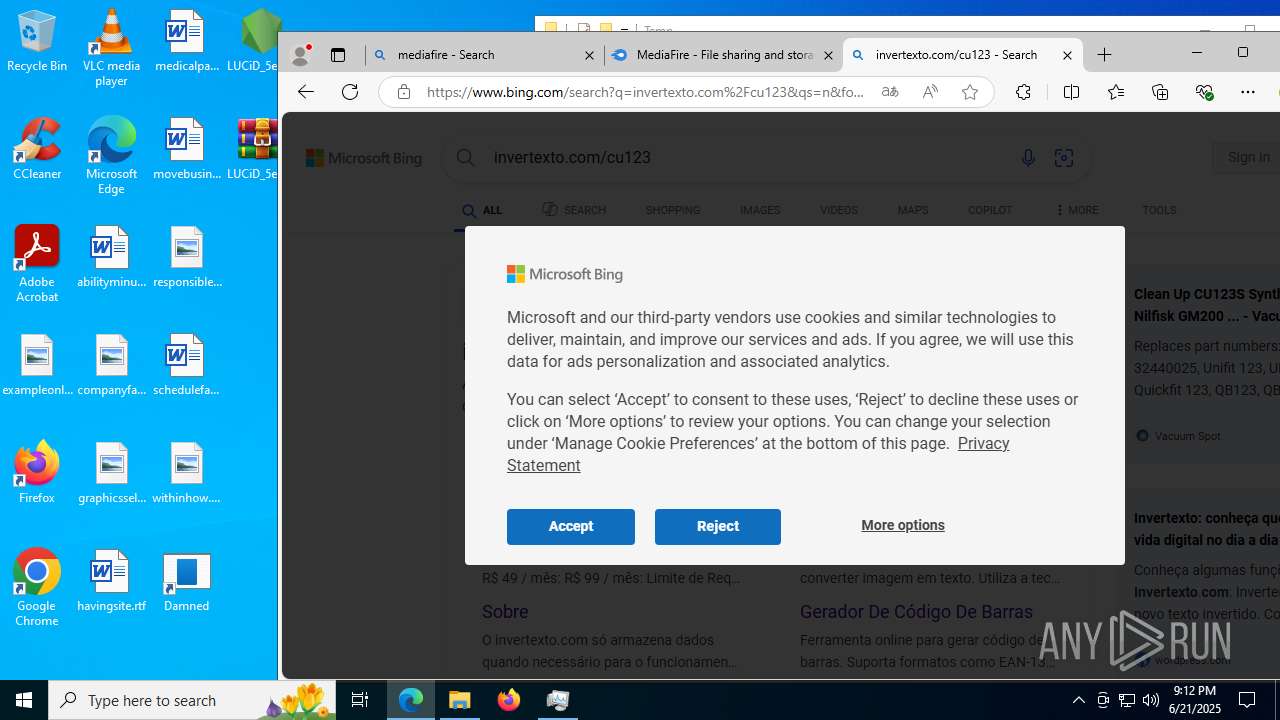The image size is (1280, 720).
Task: Open Firefox desktop shortcut
Action: 37,472
